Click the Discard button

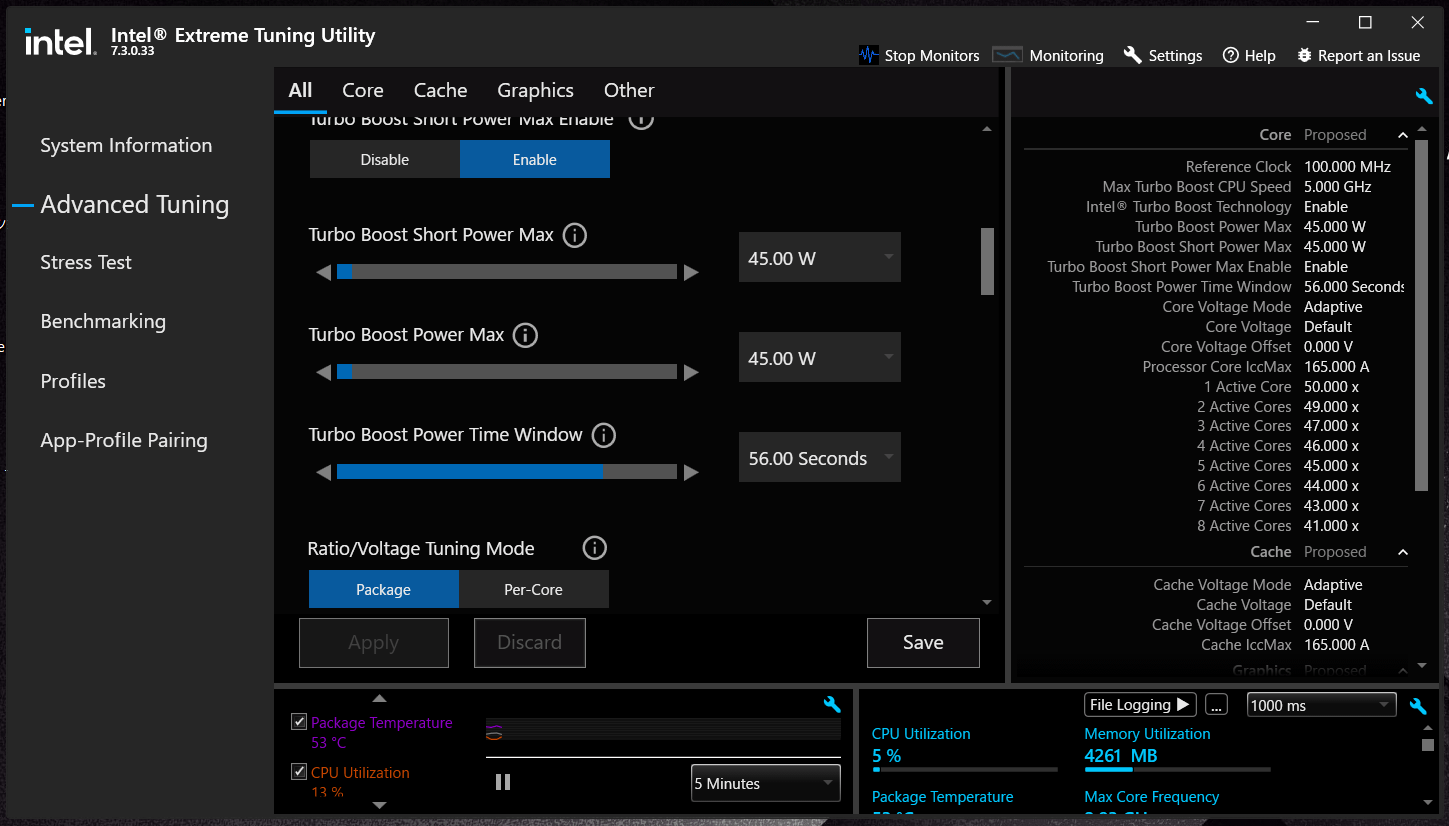[x=529, y=643]
